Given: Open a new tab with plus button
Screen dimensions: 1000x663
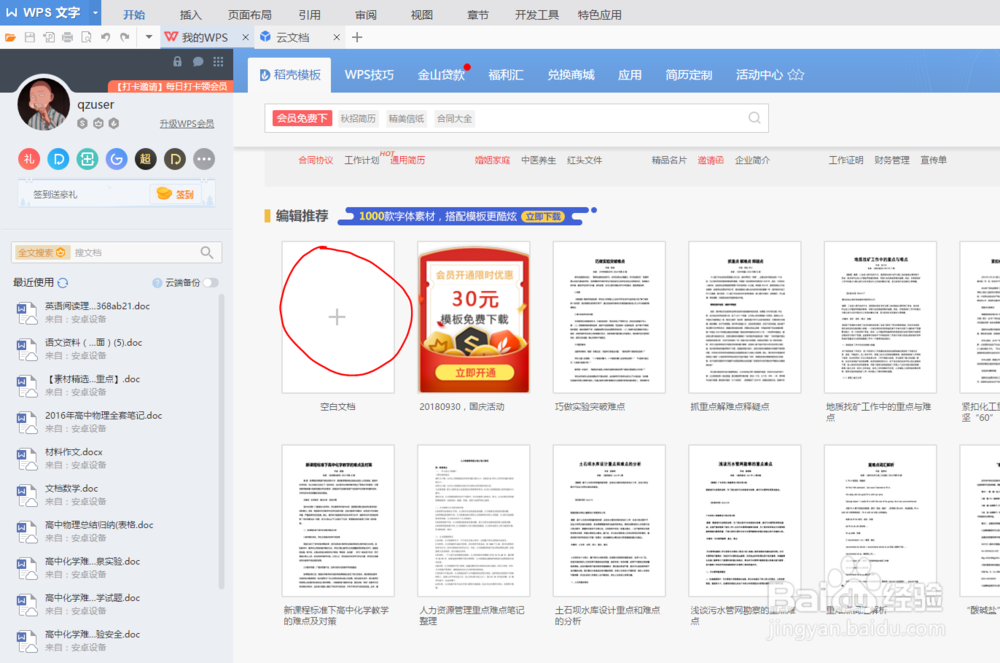Looking at the screenshot, I should (x=357, y=38).
